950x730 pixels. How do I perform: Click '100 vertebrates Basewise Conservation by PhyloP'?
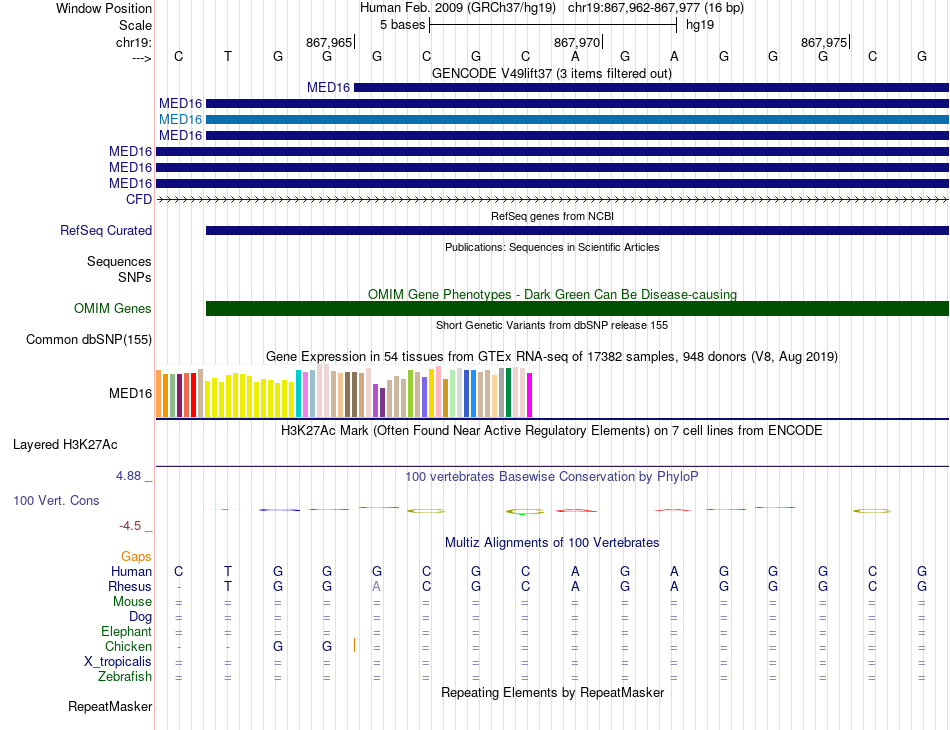click(x=552, y=477)
